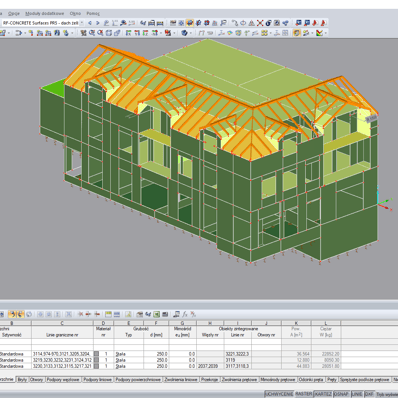Image resolution: width=398 pixels, height=398 pixels.
Task: Toggle RASTER grid in status bar
Action: (304, 394)
